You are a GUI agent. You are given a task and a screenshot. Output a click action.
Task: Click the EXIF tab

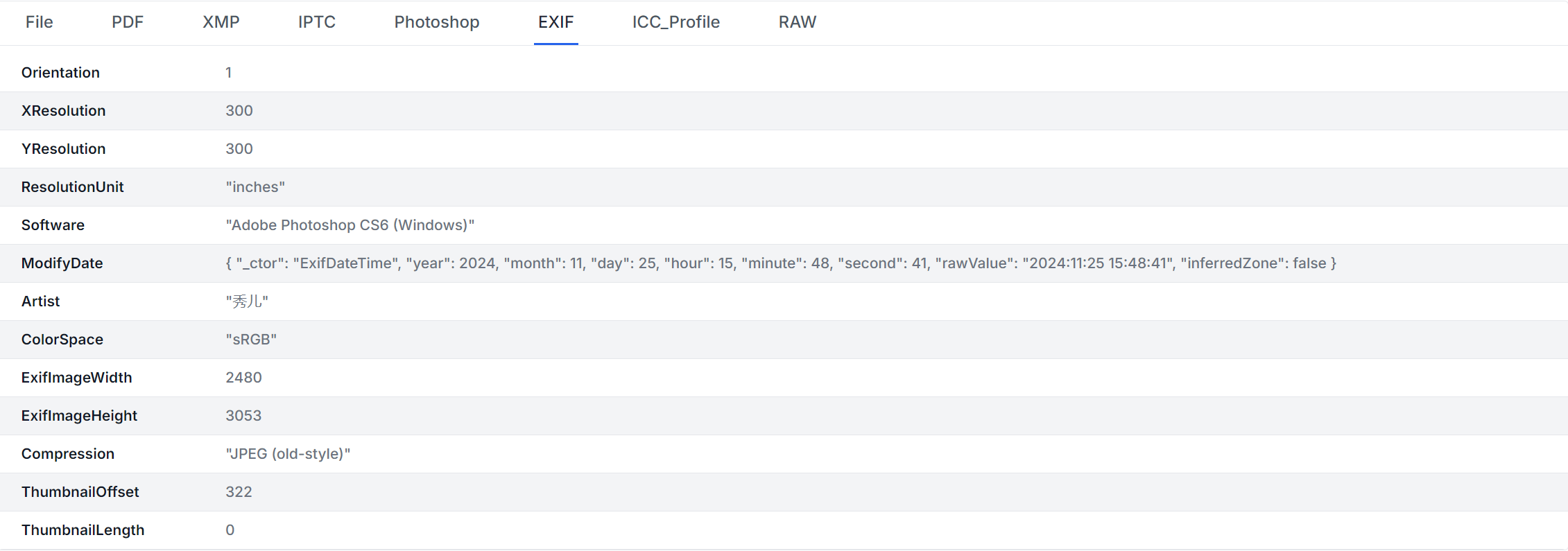[555, 22]
